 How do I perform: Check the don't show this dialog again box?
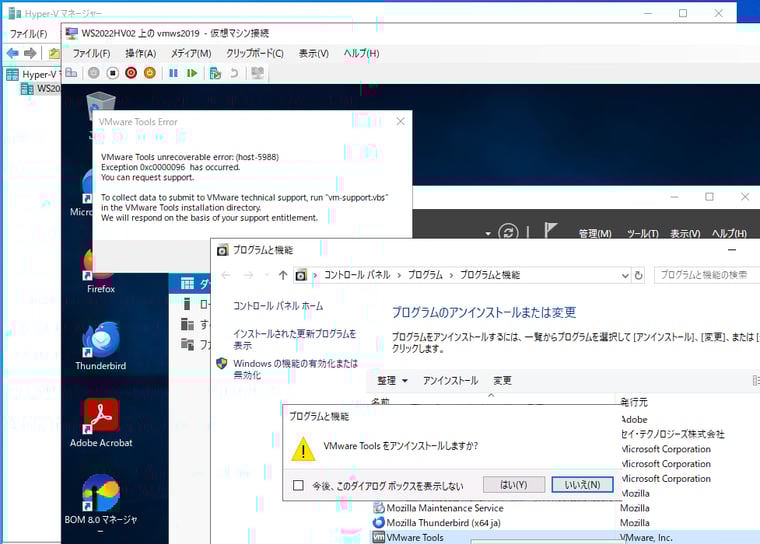(298, 486)
